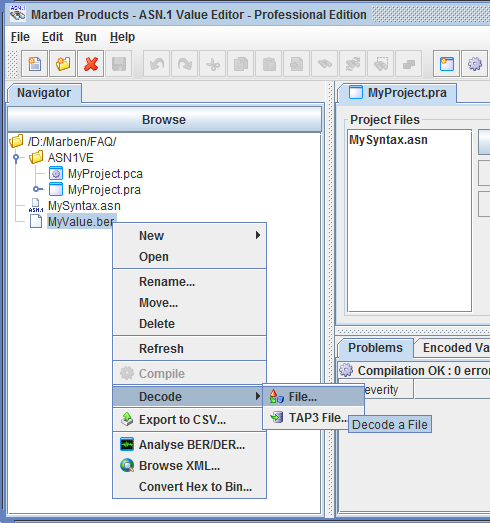Screen dimensions: 490x523
Task: Click the Import document-with-arrow toolbar icon
Action: (x=297, y=64)
